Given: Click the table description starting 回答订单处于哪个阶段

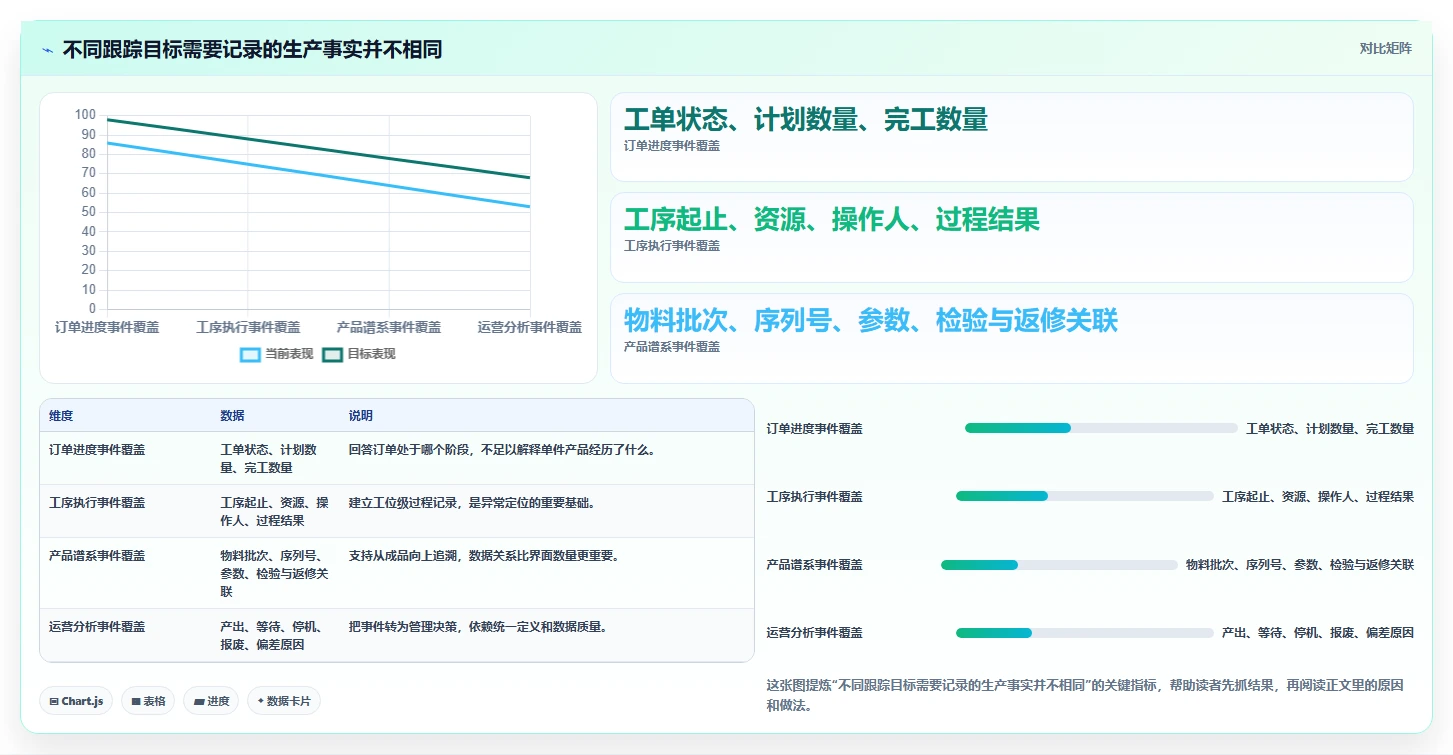Looking at the screenshot, I should [x=503, y=450].
